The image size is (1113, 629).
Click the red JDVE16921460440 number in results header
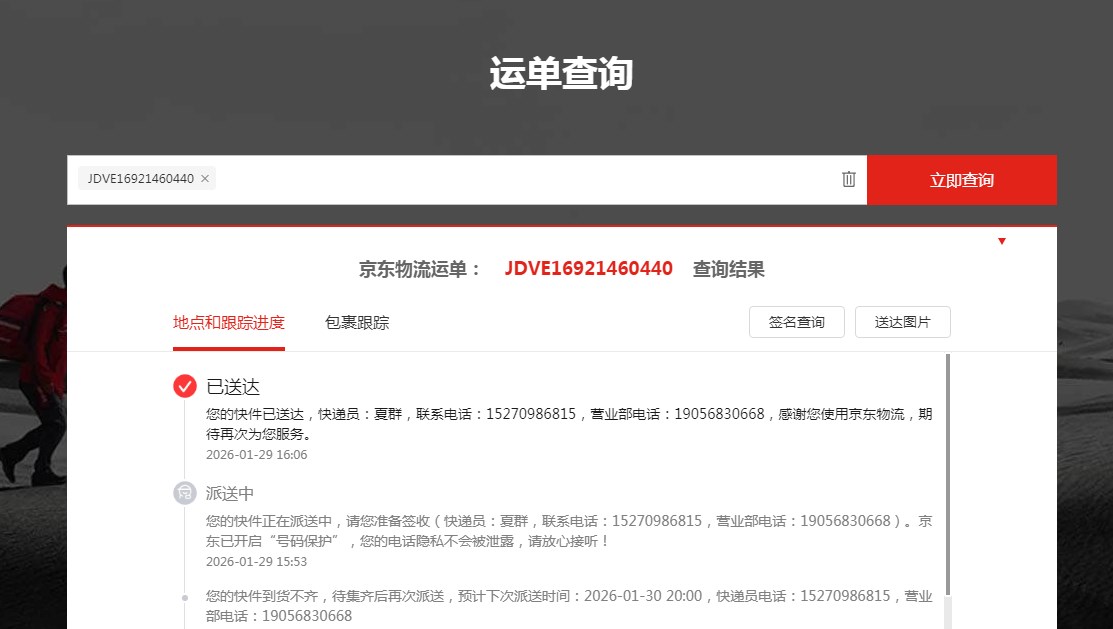tap(588, 269)
